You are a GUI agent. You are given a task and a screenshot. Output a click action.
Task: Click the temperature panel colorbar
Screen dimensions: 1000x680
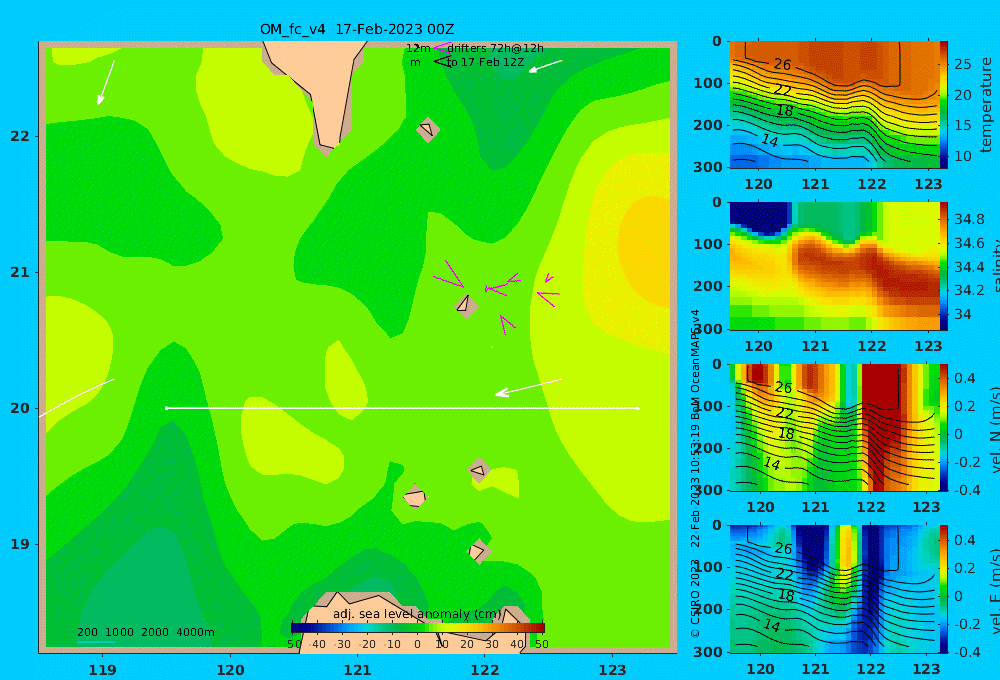pos(944,105)
